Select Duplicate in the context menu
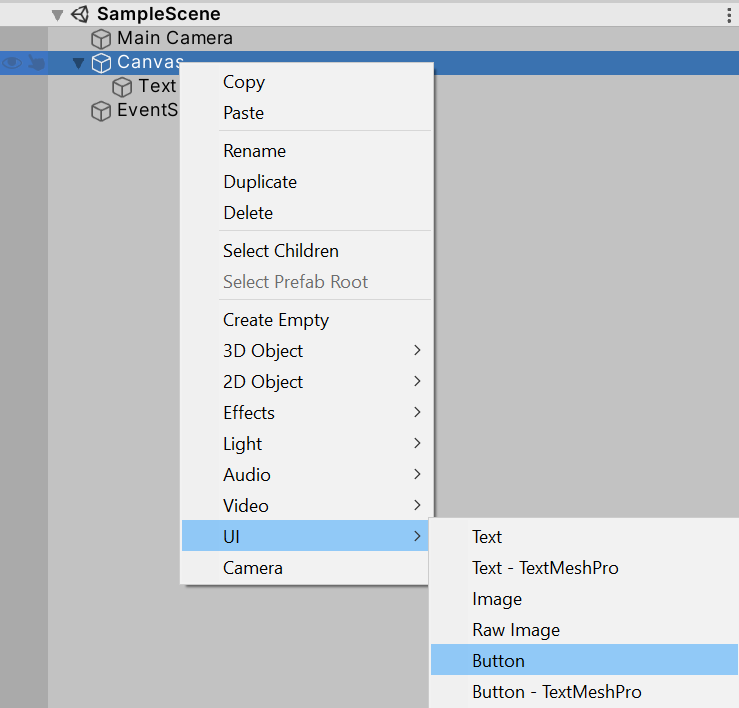This screenshot has width=739, height=708. (260, 182)
